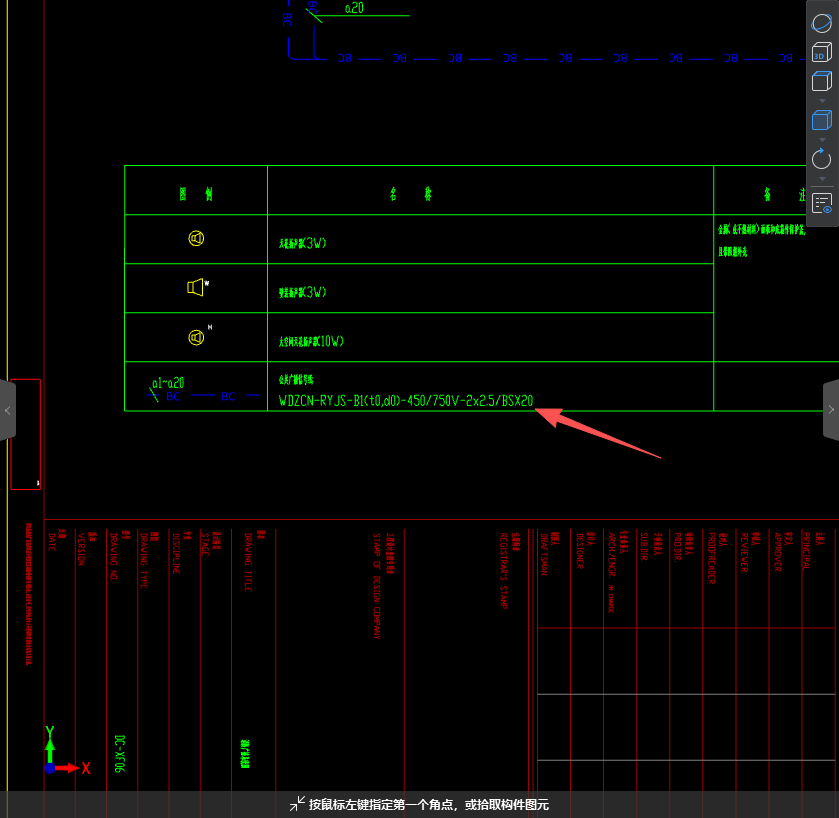Image resolution: width=839 pixels, height=818 pixels.
Task: Click the a1~a20 legend label
Action: point(168,383)
